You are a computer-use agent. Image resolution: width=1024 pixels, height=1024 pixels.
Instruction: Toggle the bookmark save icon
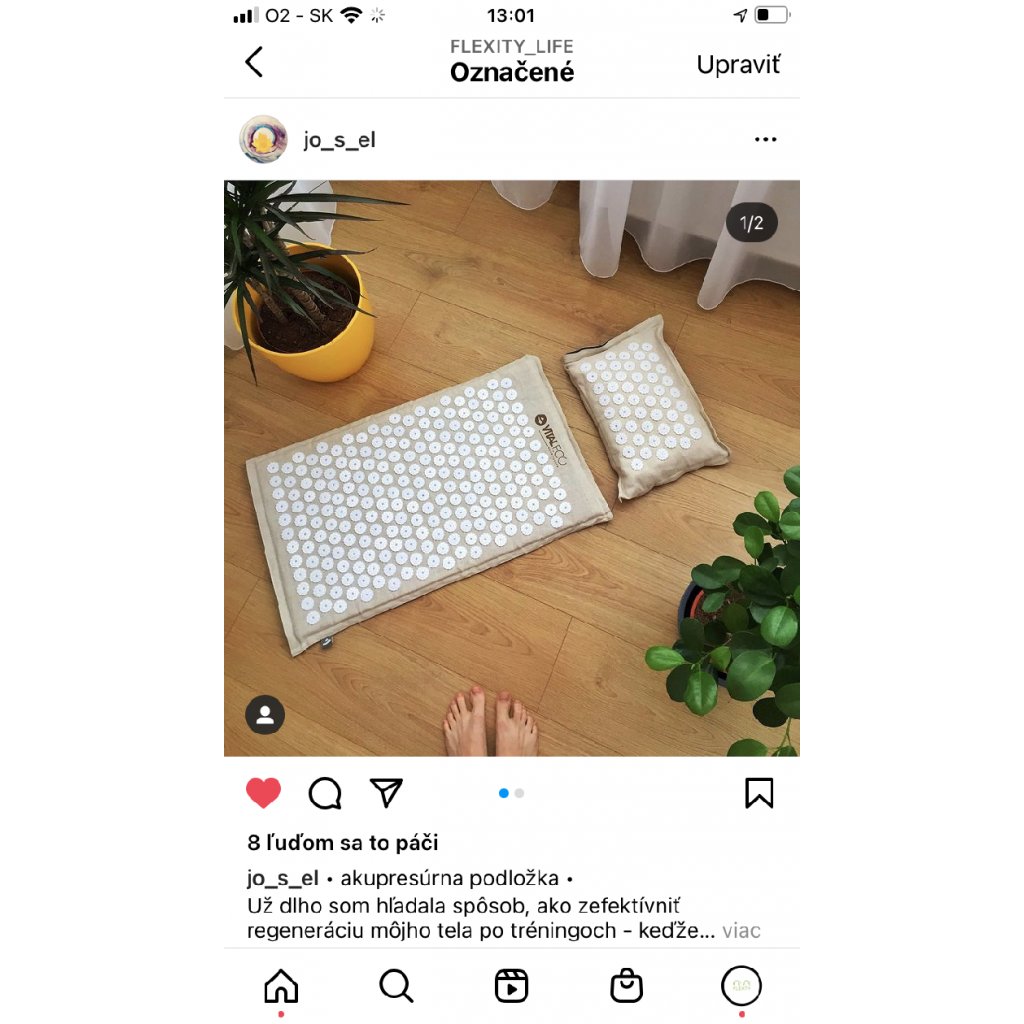click(759, 793)
